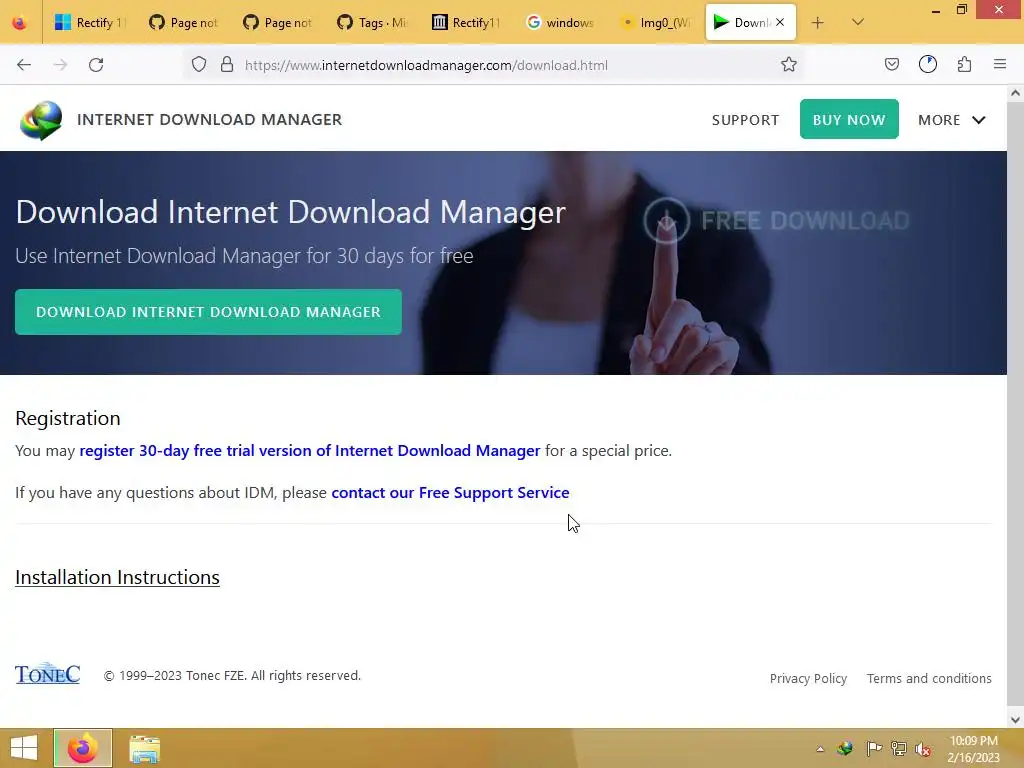Image resolution: width=1024 pixels, height=768 pixels.
Task: Switch to the Google windows search tab
Action: click(560, 23)
